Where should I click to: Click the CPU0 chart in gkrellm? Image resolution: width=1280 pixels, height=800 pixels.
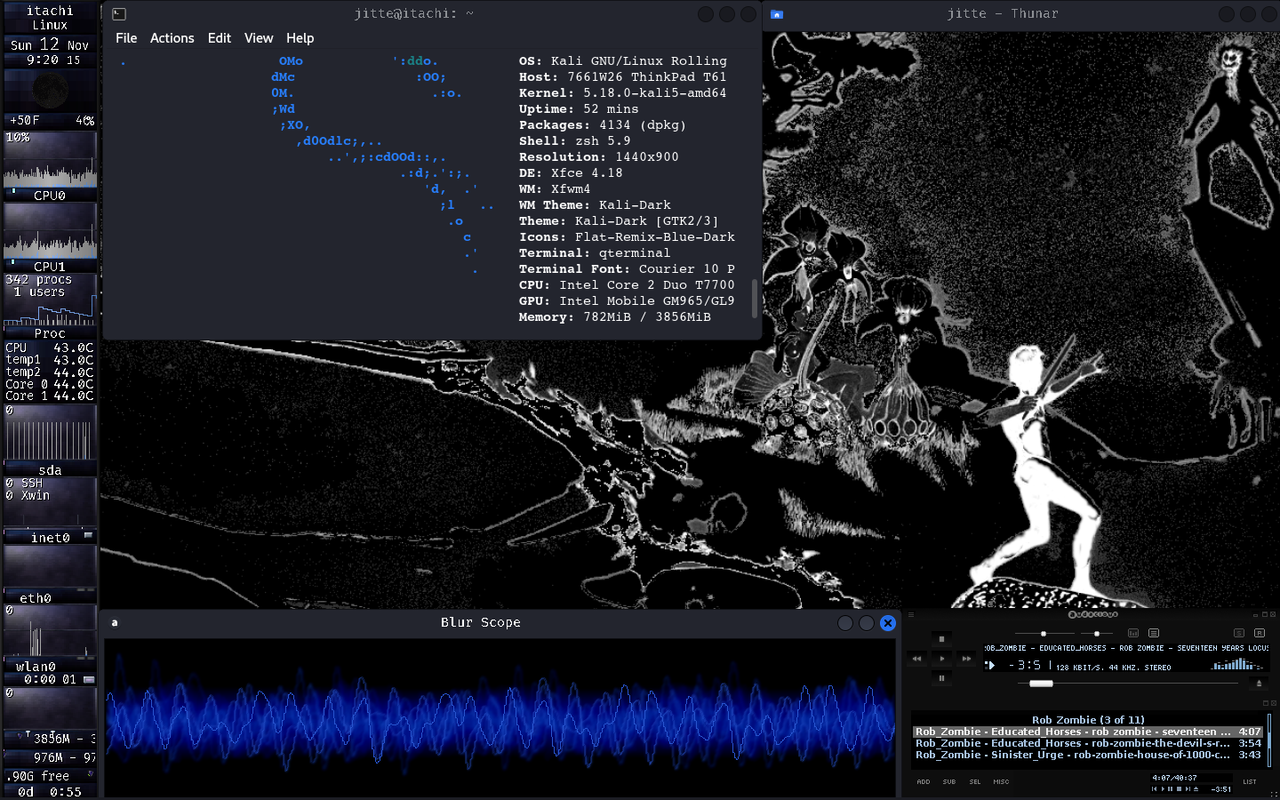[x=50, y=159]
